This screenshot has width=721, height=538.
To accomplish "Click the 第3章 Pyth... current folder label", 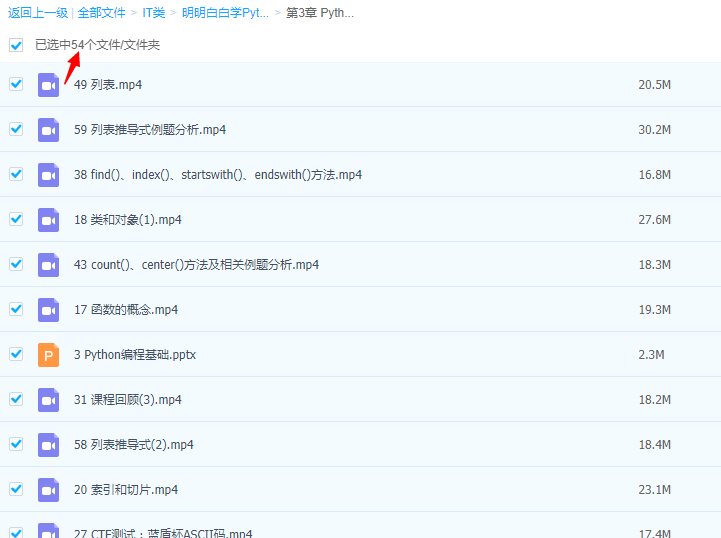I will click(319, 13).
